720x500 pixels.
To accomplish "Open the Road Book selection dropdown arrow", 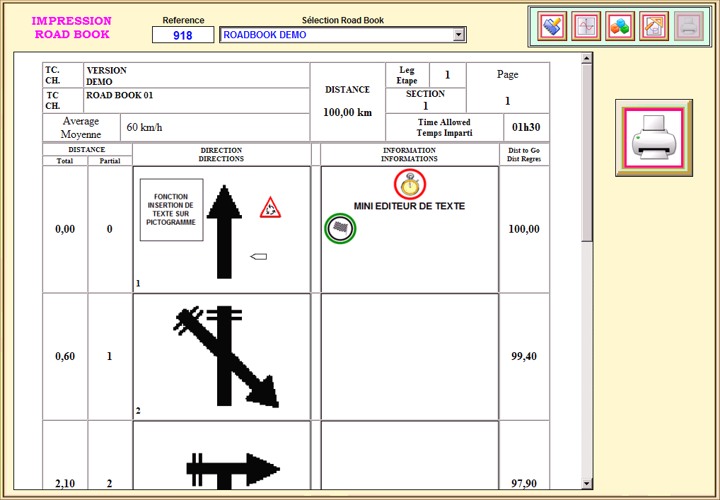I will pos(459,35).
